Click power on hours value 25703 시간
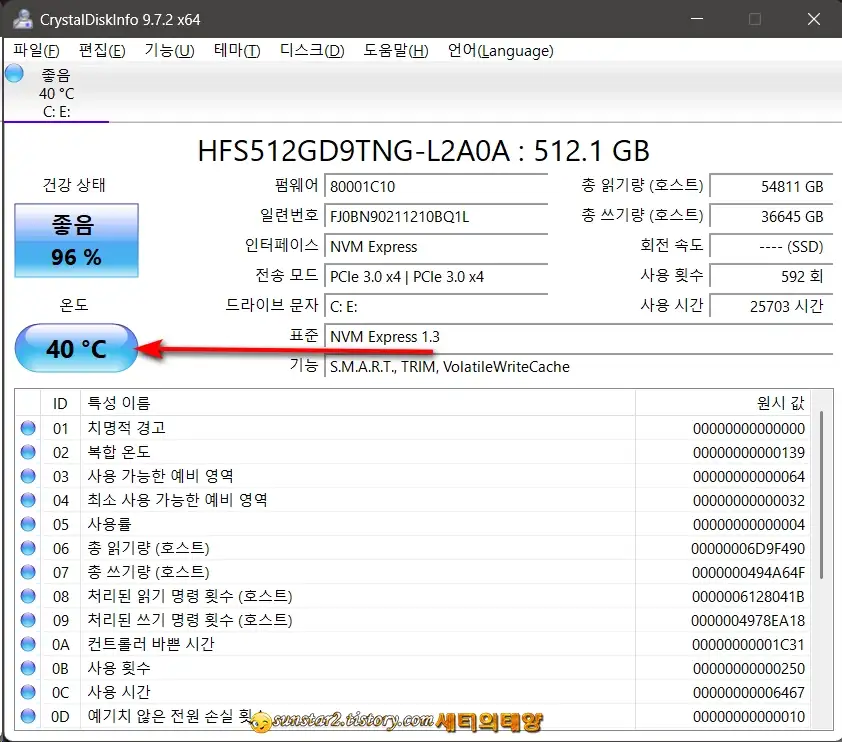Screen dimensions: 842x742 [771, 307]
